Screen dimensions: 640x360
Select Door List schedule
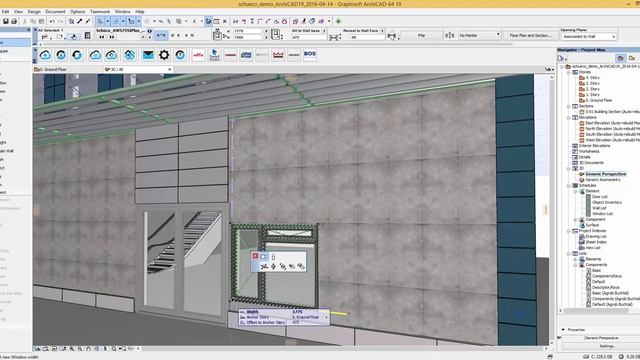[600, 197]
